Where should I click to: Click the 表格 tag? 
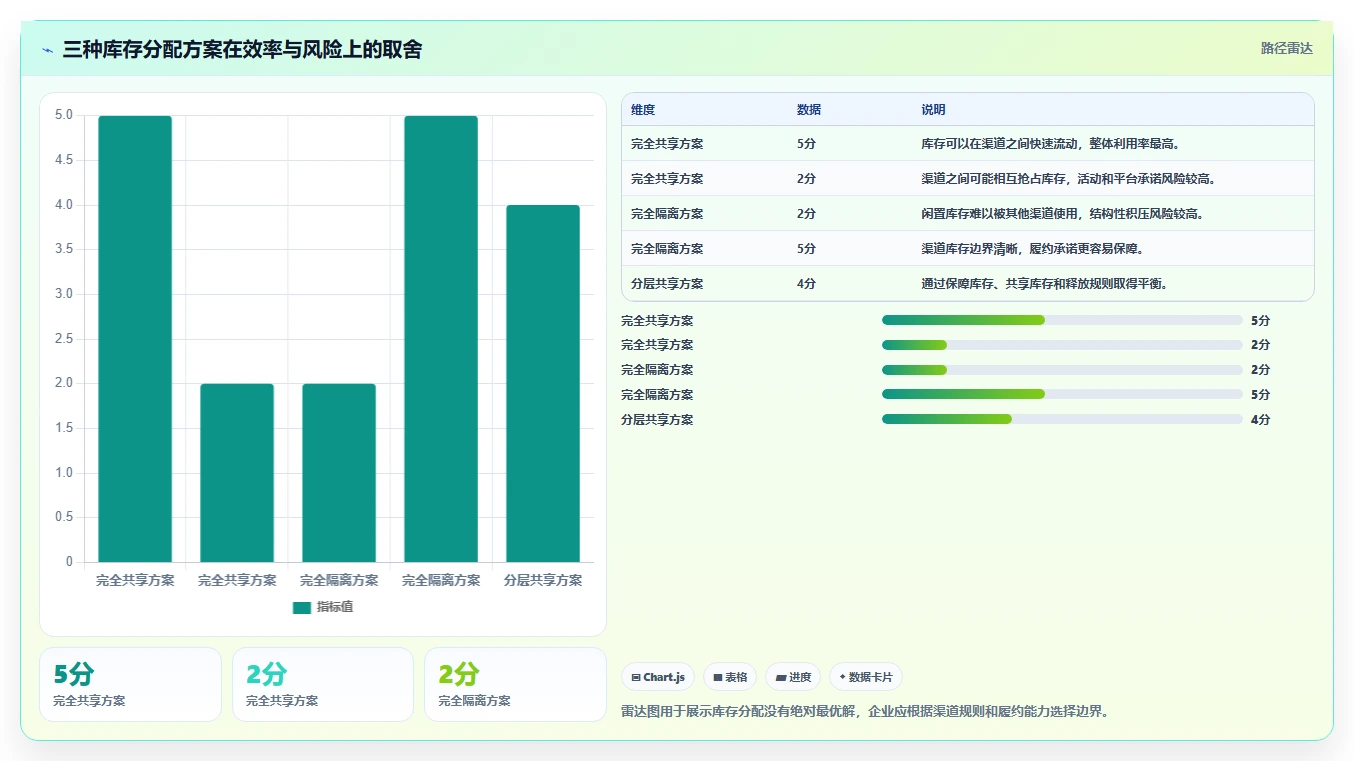click(730, 677)
